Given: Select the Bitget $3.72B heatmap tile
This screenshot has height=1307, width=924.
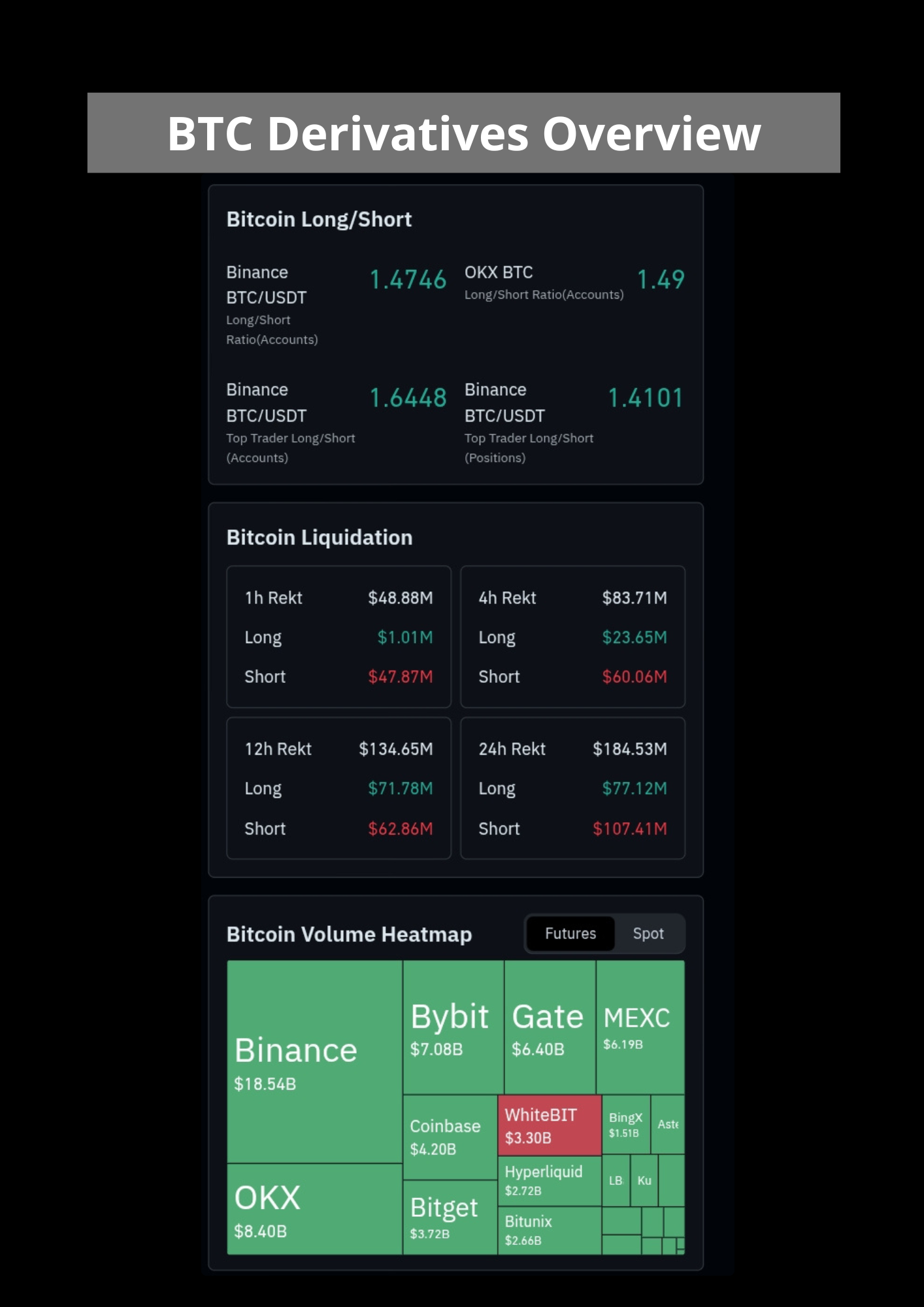Looking at the screenshot, I should tap(450, 1217).
